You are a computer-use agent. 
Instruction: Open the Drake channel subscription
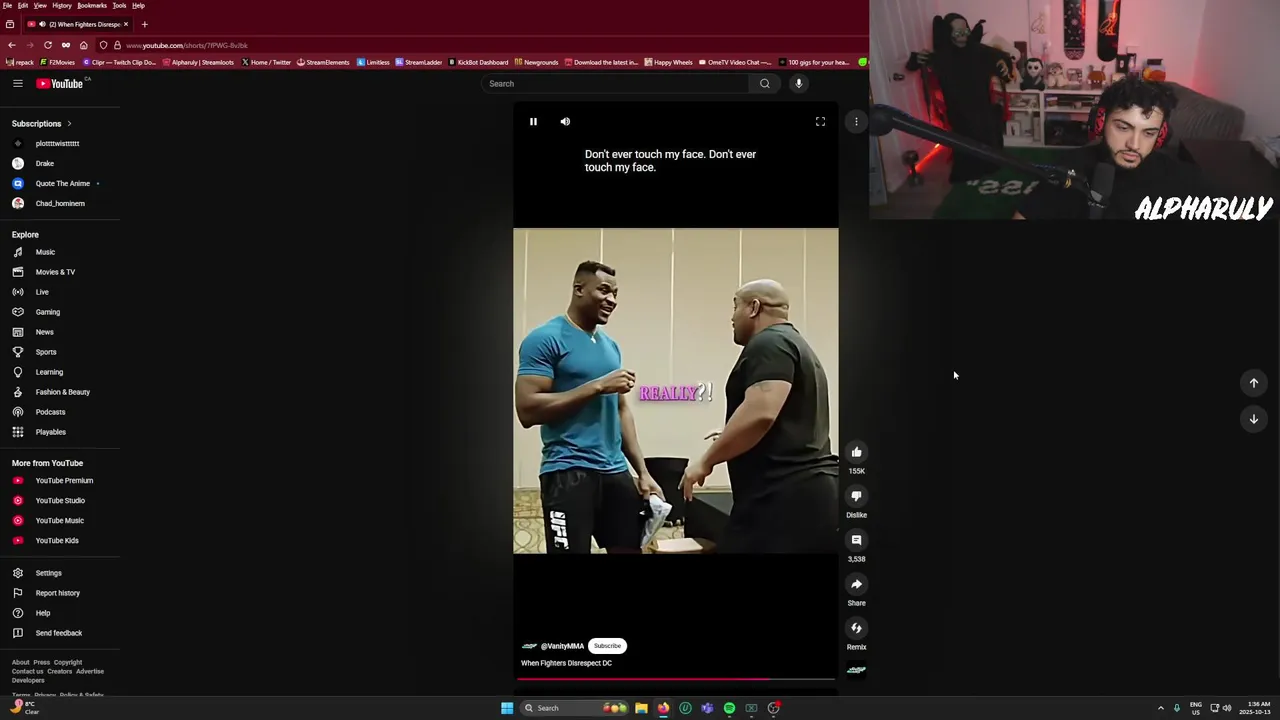click(x=45, y=163)
